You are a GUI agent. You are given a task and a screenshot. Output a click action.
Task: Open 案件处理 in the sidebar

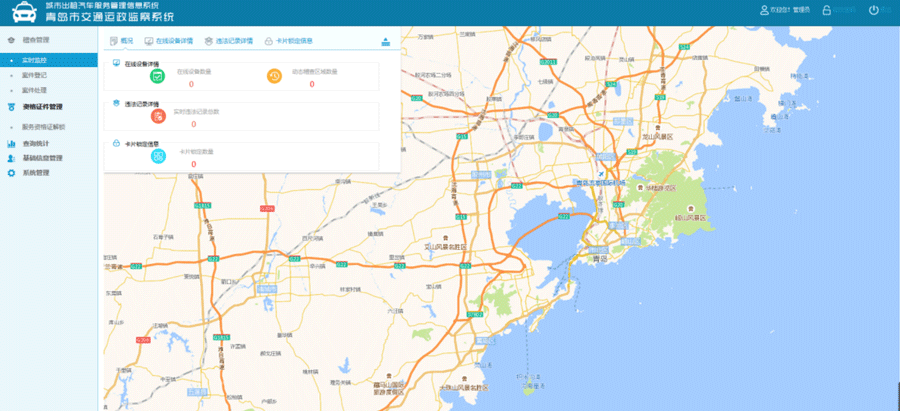[x=35, y=89]
